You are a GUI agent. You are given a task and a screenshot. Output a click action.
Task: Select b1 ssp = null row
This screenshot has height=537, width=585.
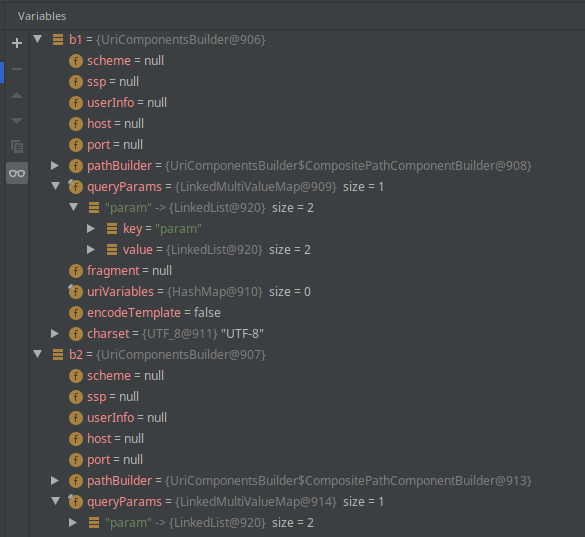pyautogui.click(x=307, y=82)
